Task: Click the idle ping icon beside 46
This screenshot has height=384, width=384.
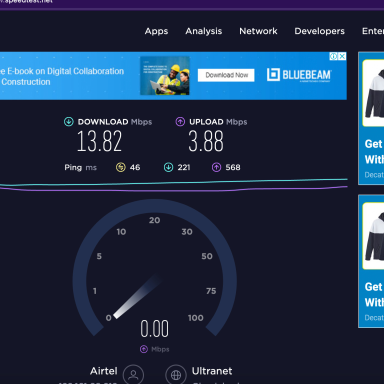Action: pyautogui.click(x=121, y=167)
